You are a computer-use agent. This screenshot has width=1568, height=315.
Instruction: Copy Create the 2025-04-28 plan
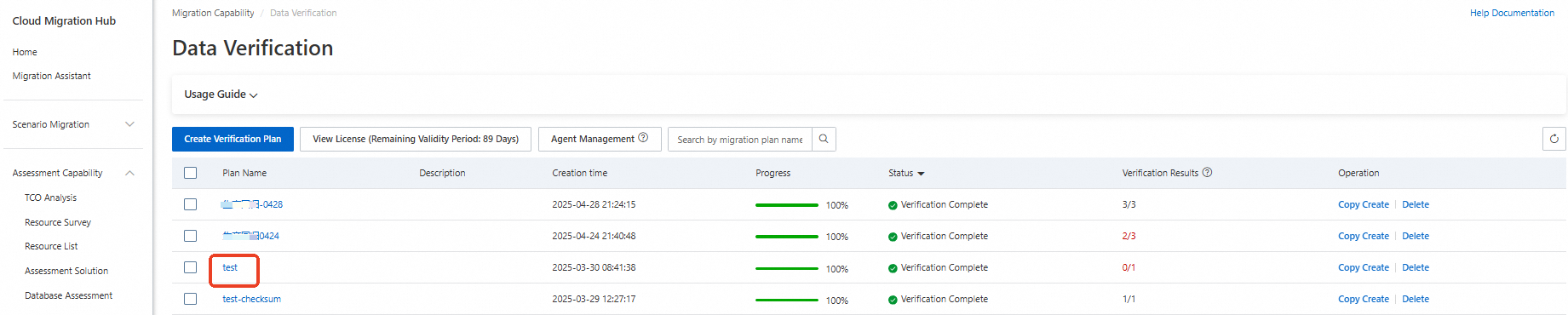click(x=1363, y=204)
